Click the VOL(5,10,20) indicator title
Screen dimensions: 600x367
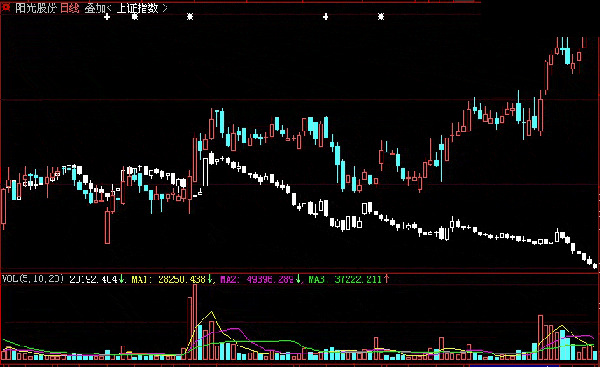(33, 279)
